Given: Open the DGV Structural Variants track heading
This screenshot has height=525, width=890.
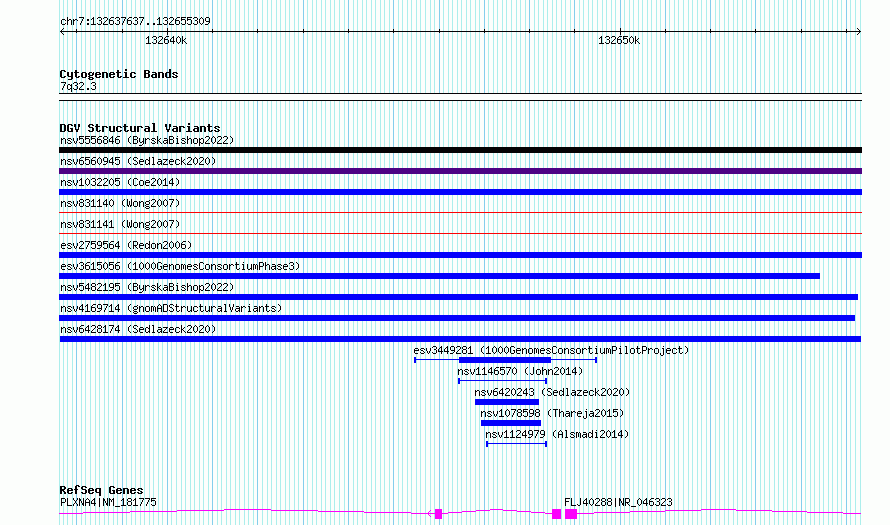Looking at the screenshot, I should 140,128.
